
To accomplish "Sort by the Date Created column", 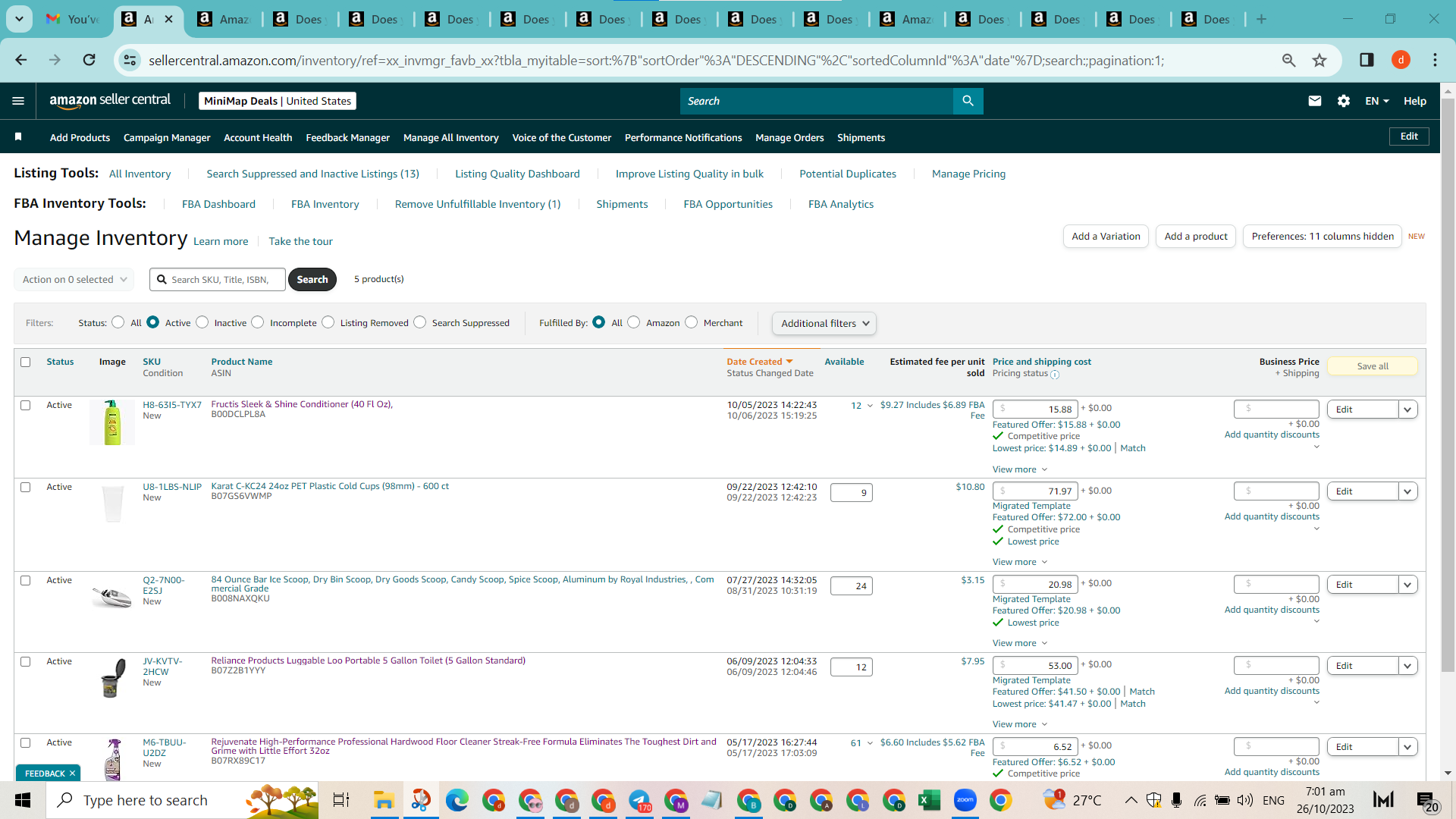I will tap(759, 362).
